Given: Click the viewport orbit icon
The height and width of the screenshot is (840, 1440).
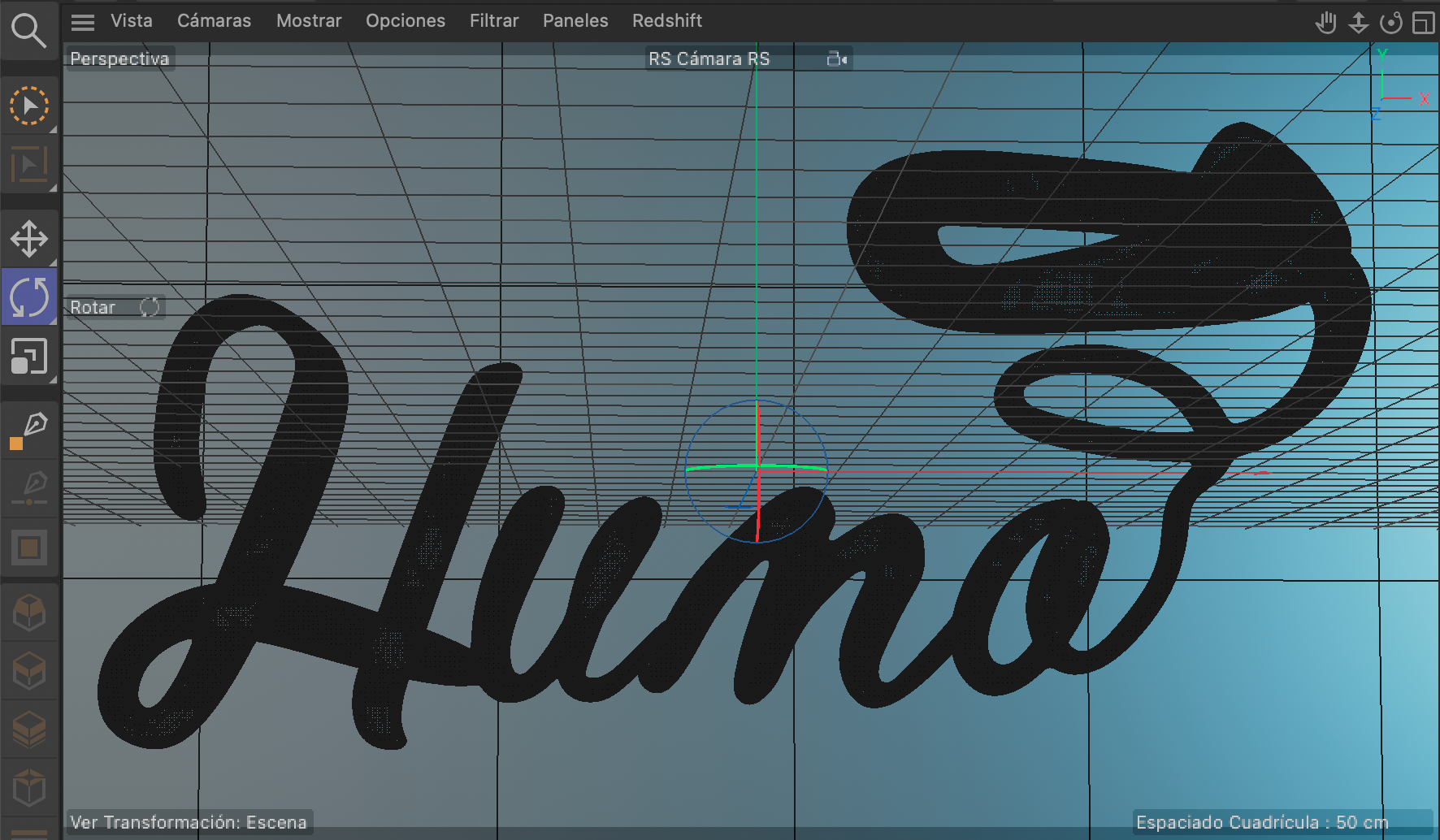Looking at the screenshot, I should pyautogui.click(x=1390, y=22).
